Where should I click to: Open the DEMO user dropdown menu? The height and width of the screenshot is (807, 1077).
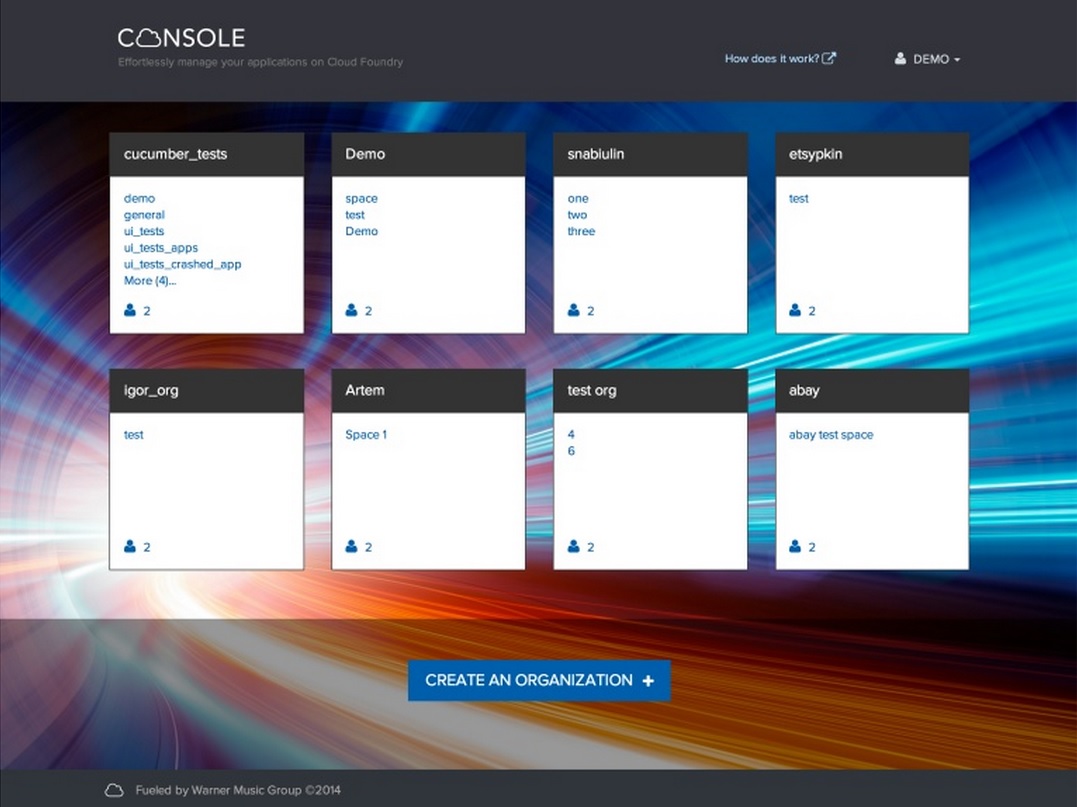[x=927, y=59]
